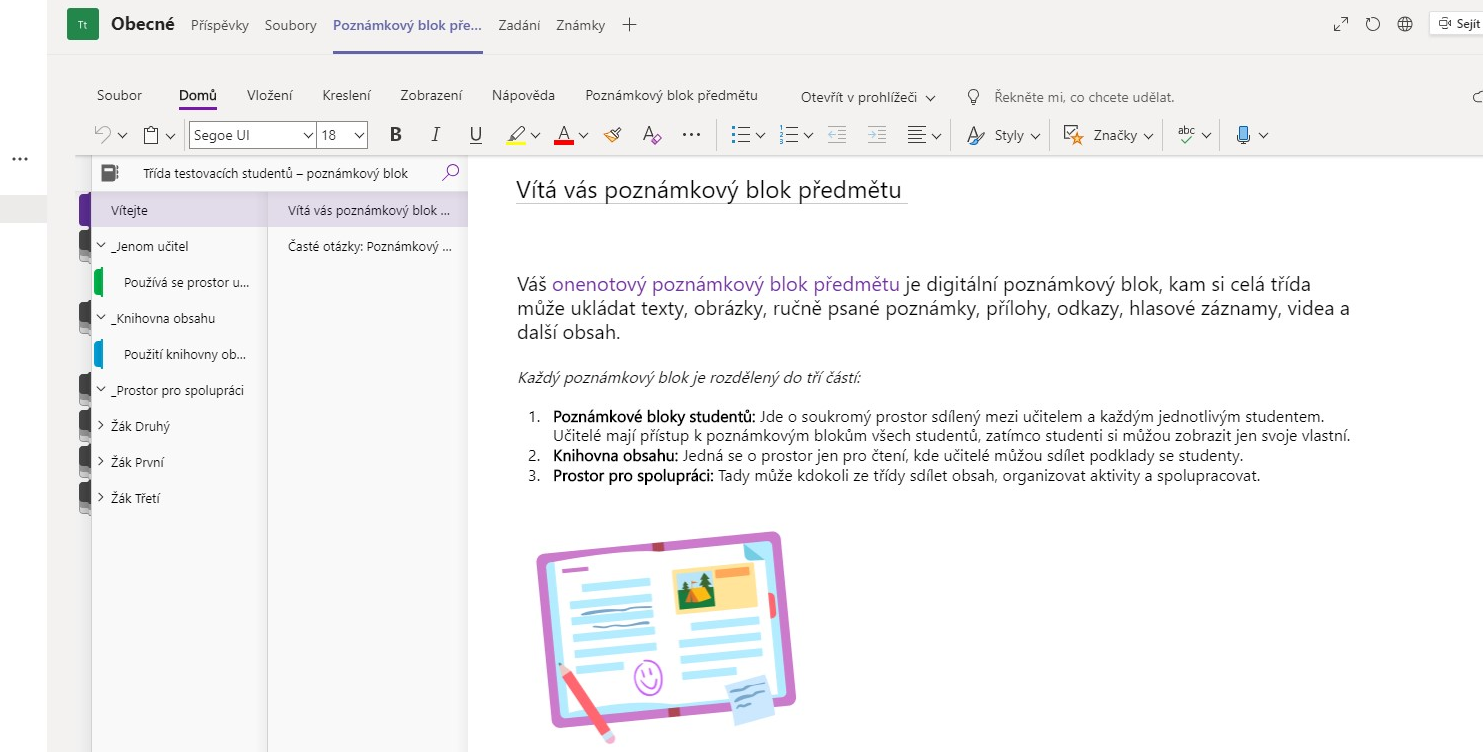The height and width of the screenshot is (752, 1483).
Task: Open the Segoe UI font name box
Action: click(x=252, y=135)
